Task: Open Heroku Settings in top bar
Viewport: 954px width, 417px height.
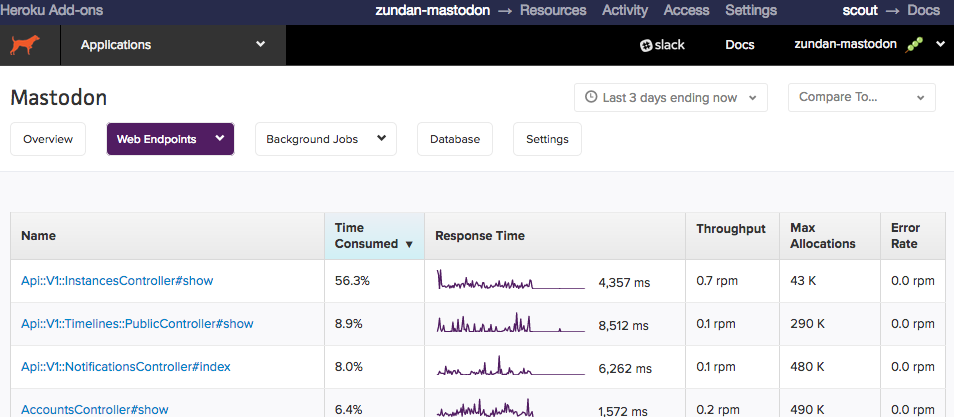Action: point(751,10)
